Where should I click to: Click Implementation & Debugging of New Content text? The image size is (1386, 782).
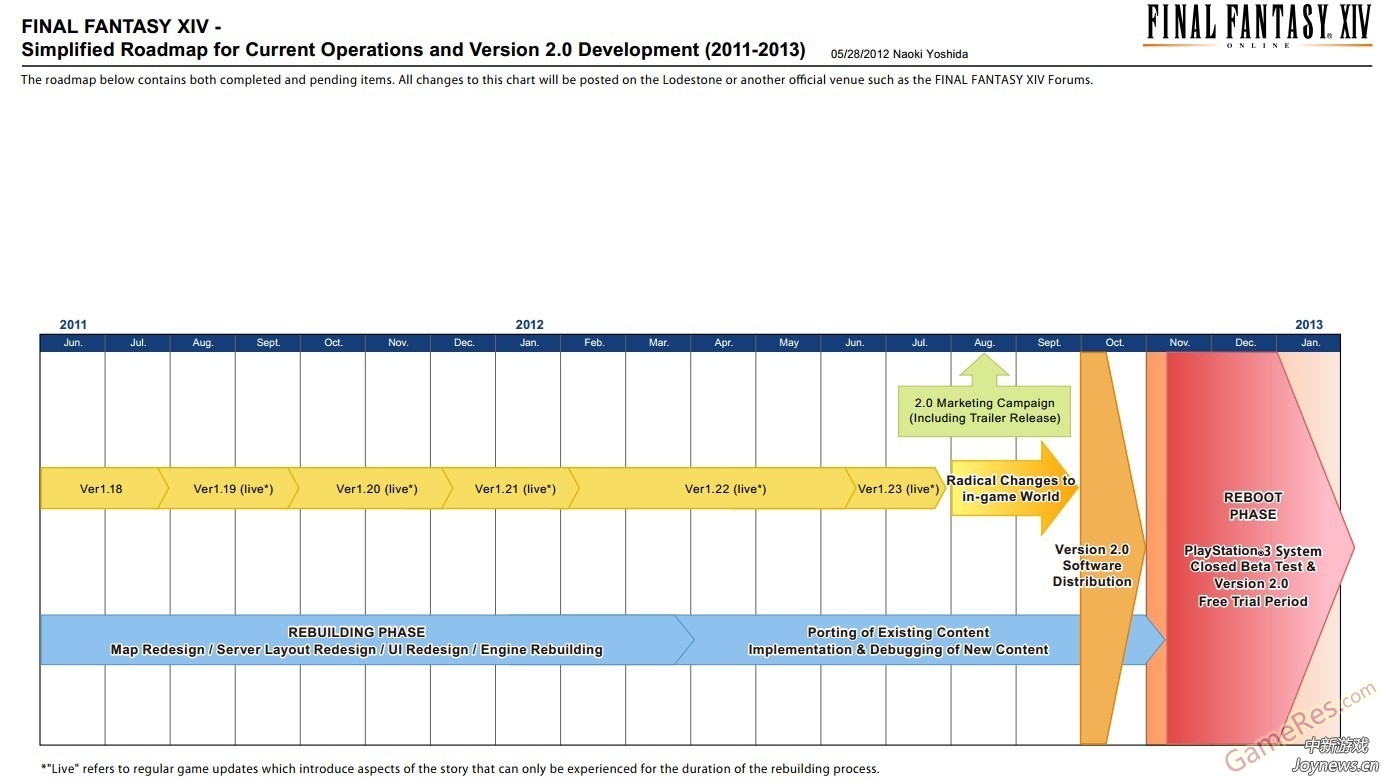[x=898, y=650]
